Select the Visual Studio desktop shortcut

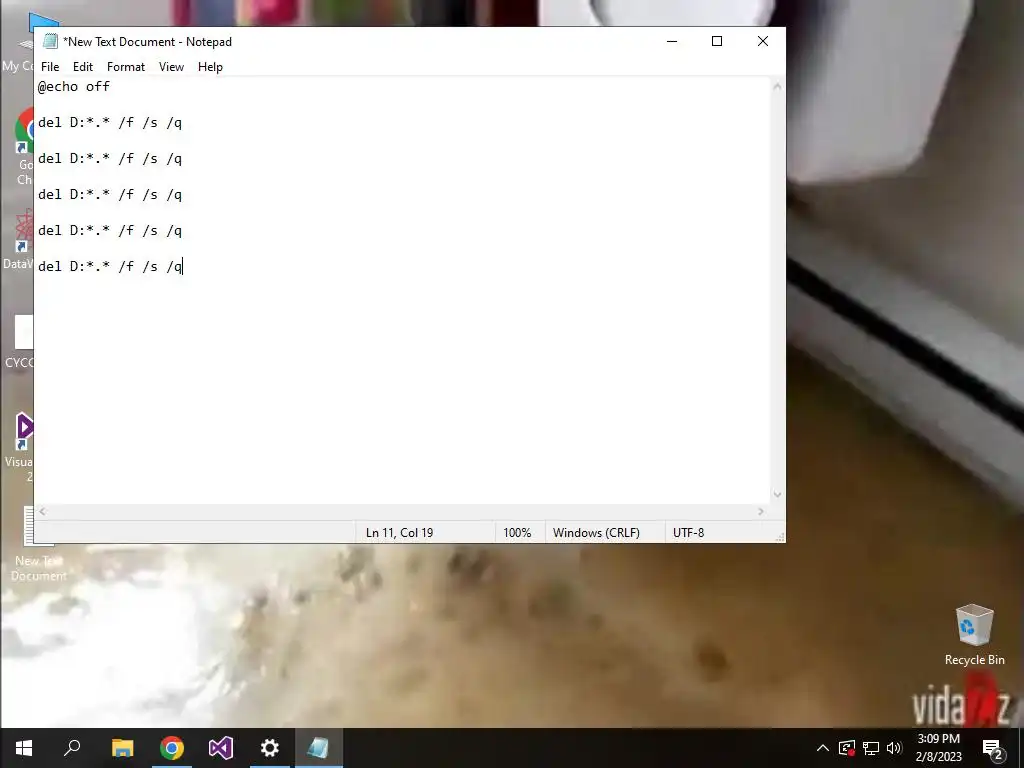click(x=22, y=447)
